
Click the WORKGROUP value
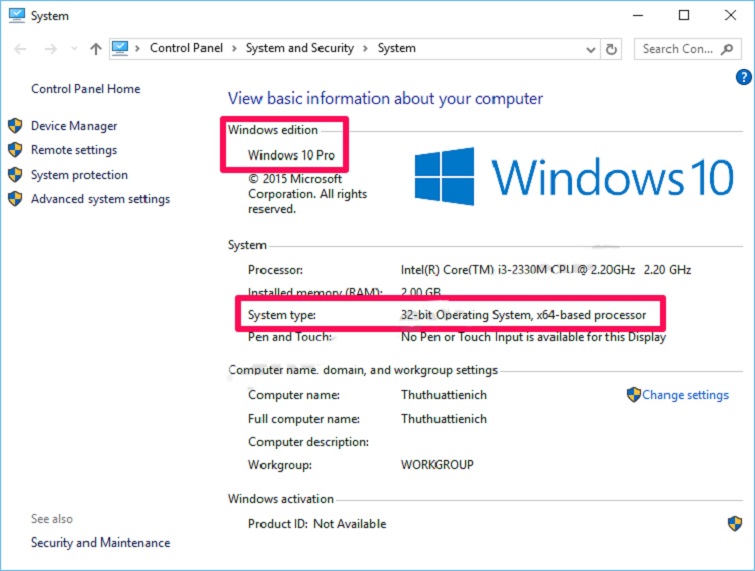pos(437,465)
